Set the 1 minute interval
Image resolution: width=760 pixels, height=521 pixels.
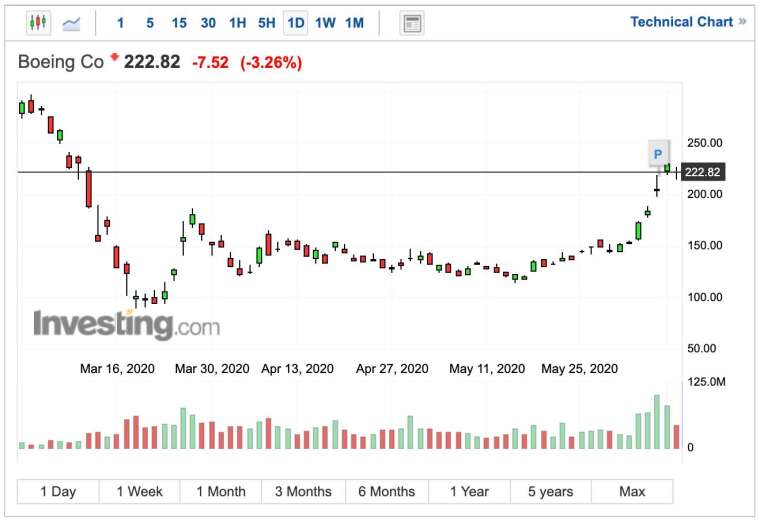click(x=120, y=23)
